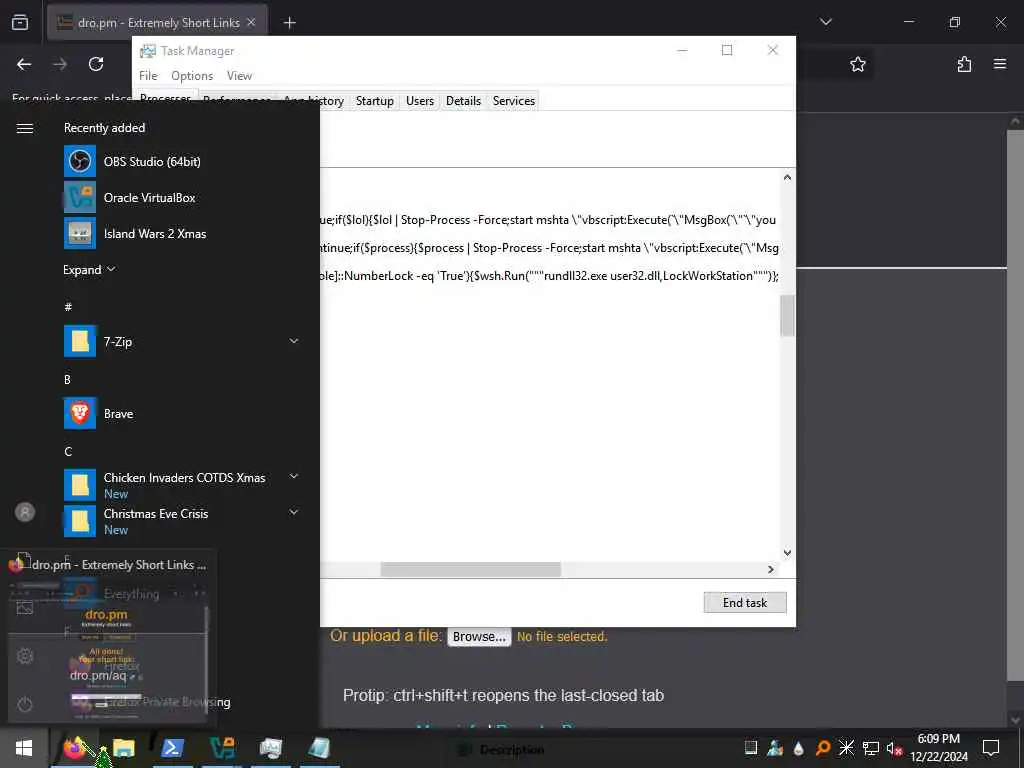1024x768 pixels.
Task: Click the Start menu hamburger icon
Action: (25, 128)
